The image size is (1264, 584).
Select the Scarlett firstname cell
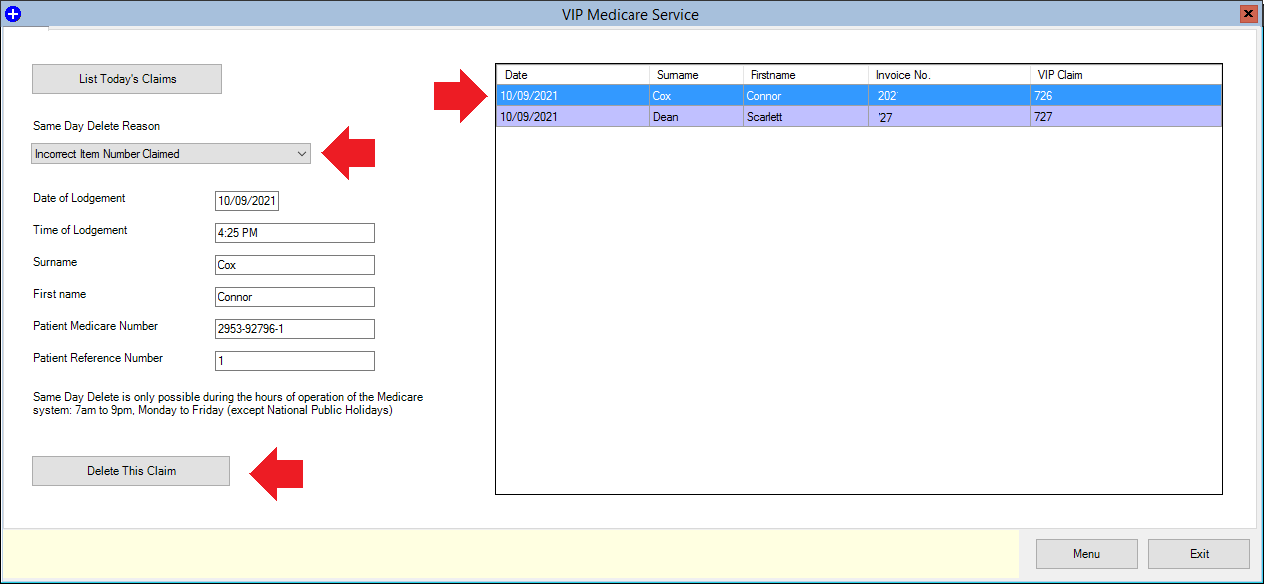pyautogui.click(x=806, y=117)
